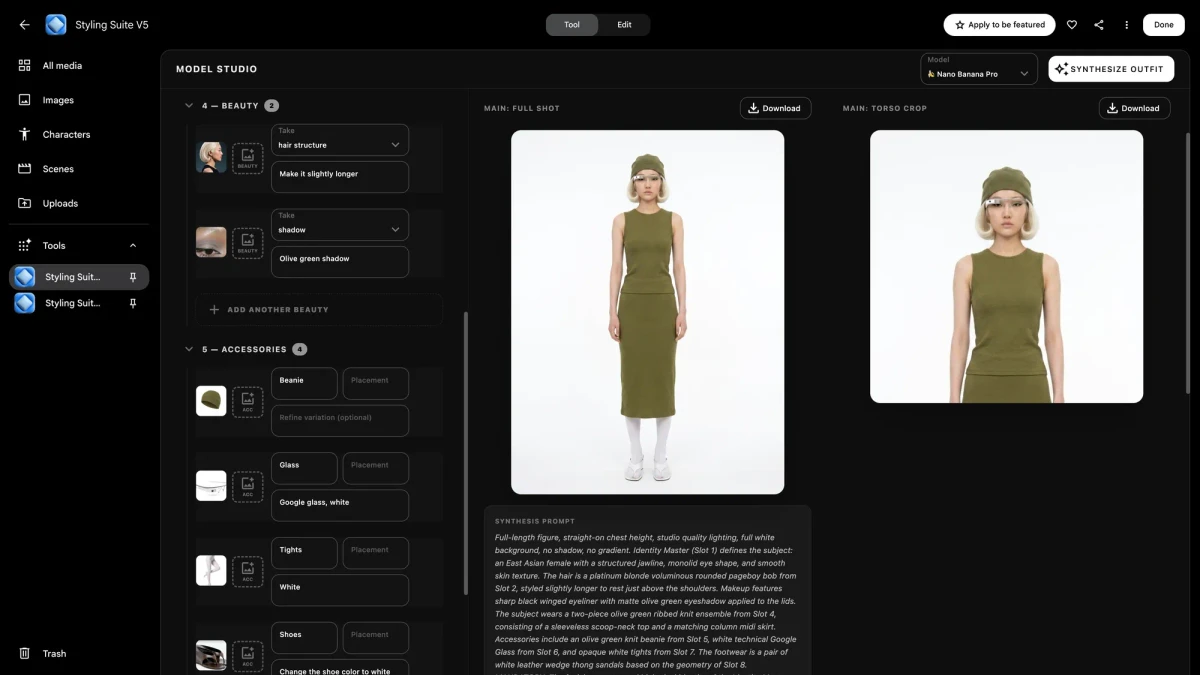Click the Beanie name field
Viewport: 1200px width, 675px height.
click(x=305, y=384)
